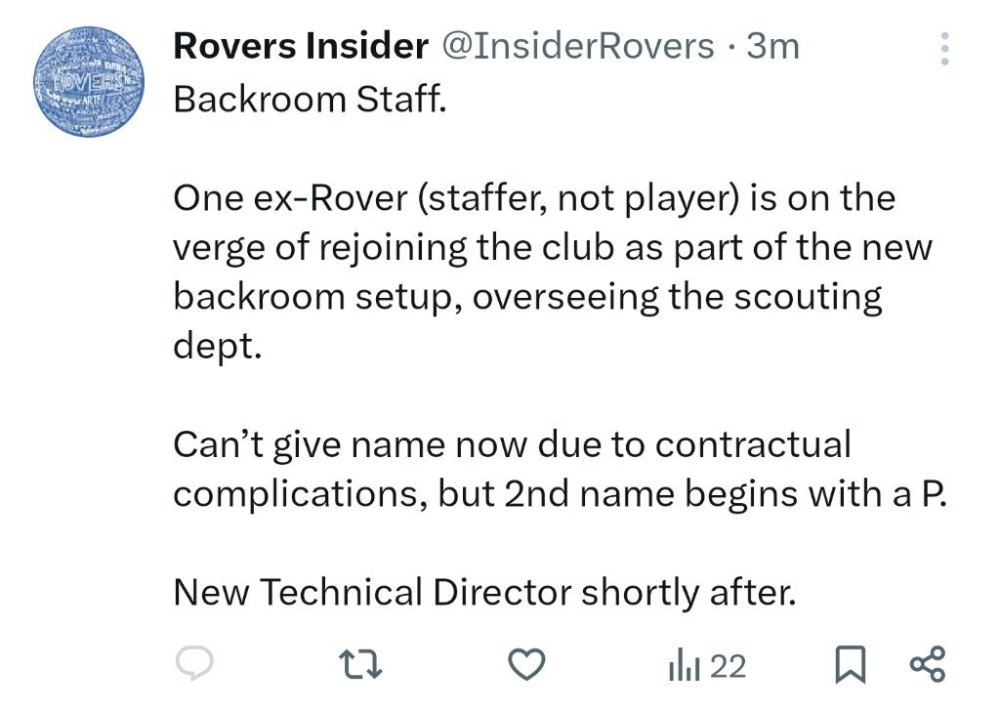
Task: Repost this tweet using the retweet icon
Action: click(x=357, y=665)
